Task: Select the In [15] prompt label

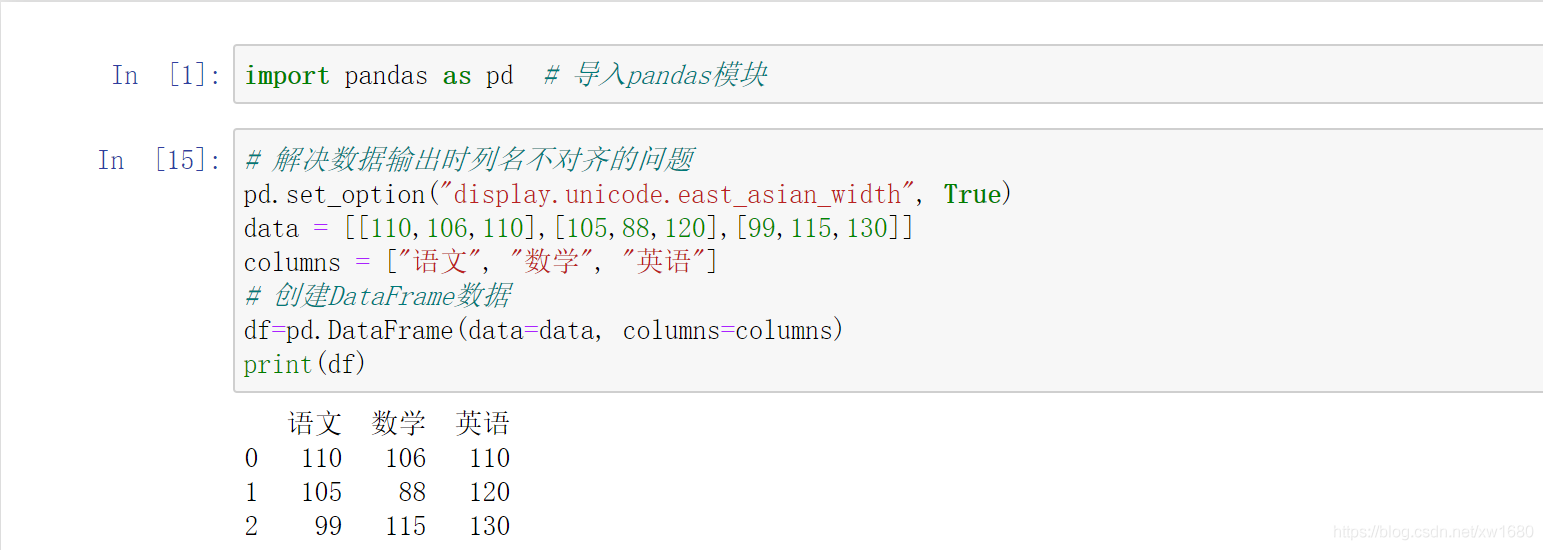Action: 159,160
